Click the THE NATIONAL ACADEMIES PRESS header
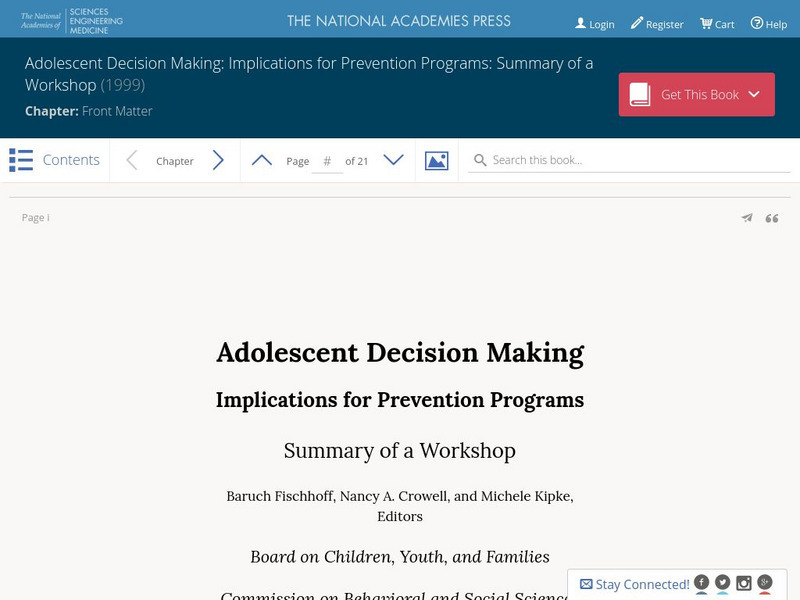 tap(398, 19)
